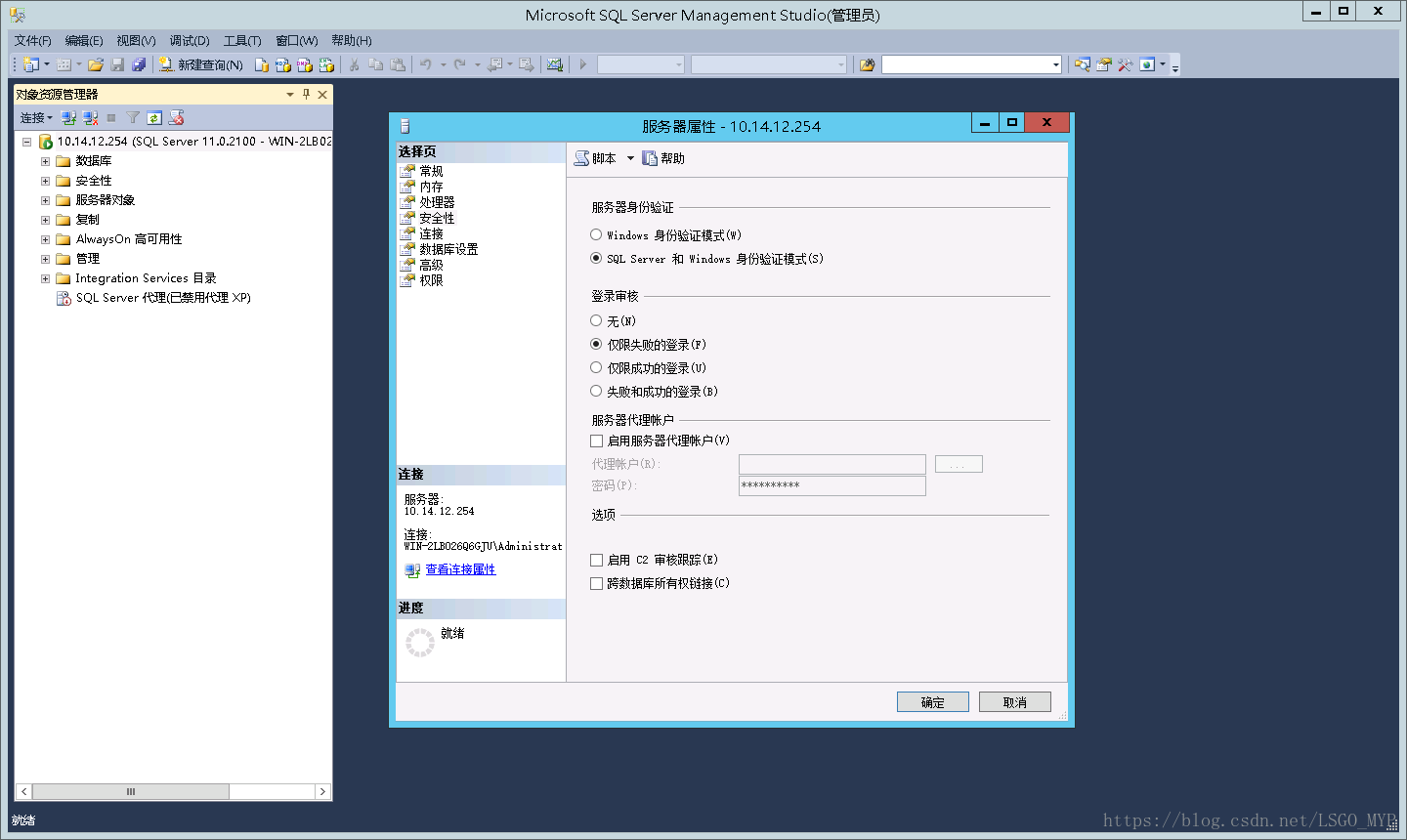Image resolution: width=1407 pixels, height=840 pixels.
Task: Open the 脚本 dropdown arrow
Action: [x=630, y=158]
